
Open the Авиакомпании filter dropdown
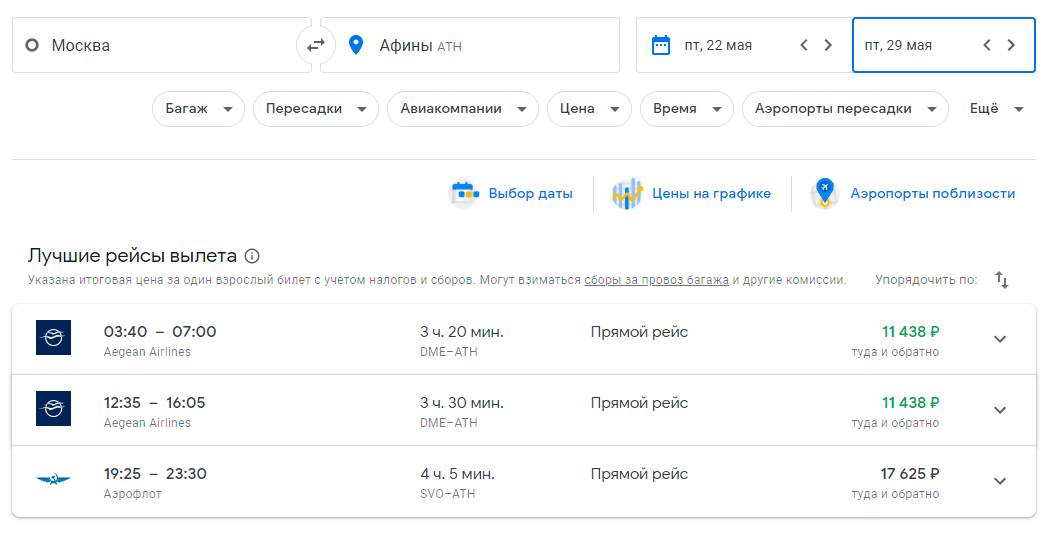coord(463,109)
